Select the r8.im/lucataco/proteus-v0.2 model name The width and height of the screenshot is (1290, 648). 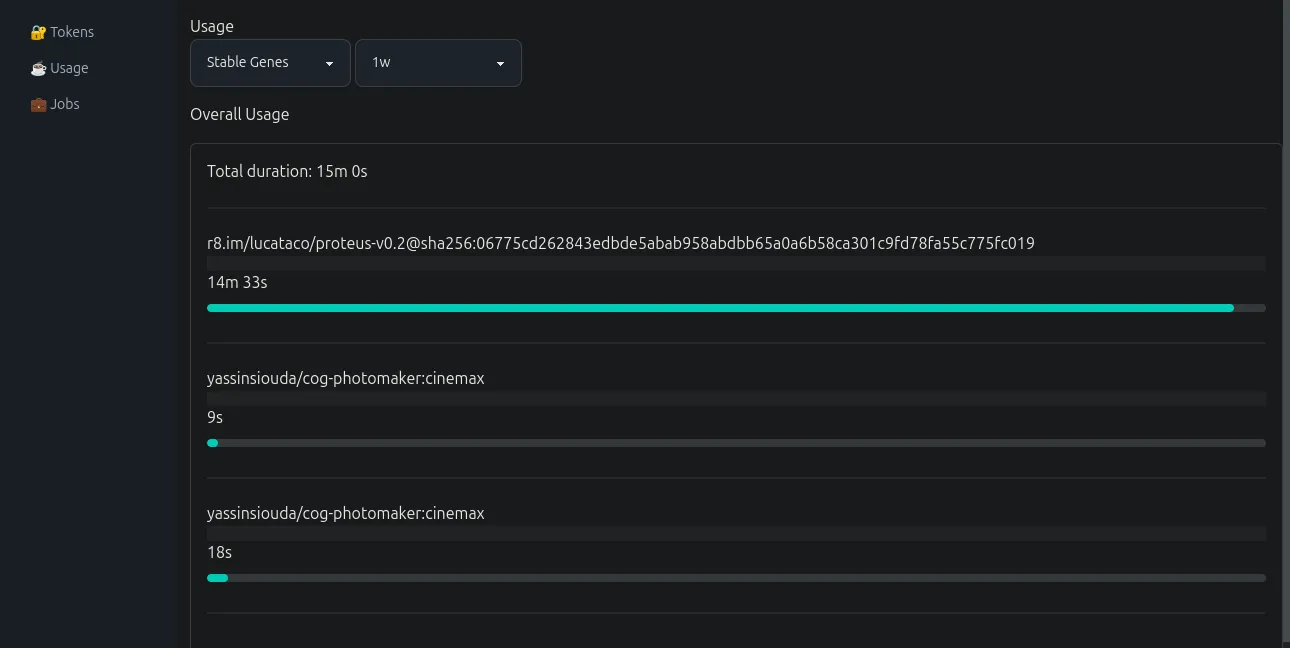[x=620, y=243]
